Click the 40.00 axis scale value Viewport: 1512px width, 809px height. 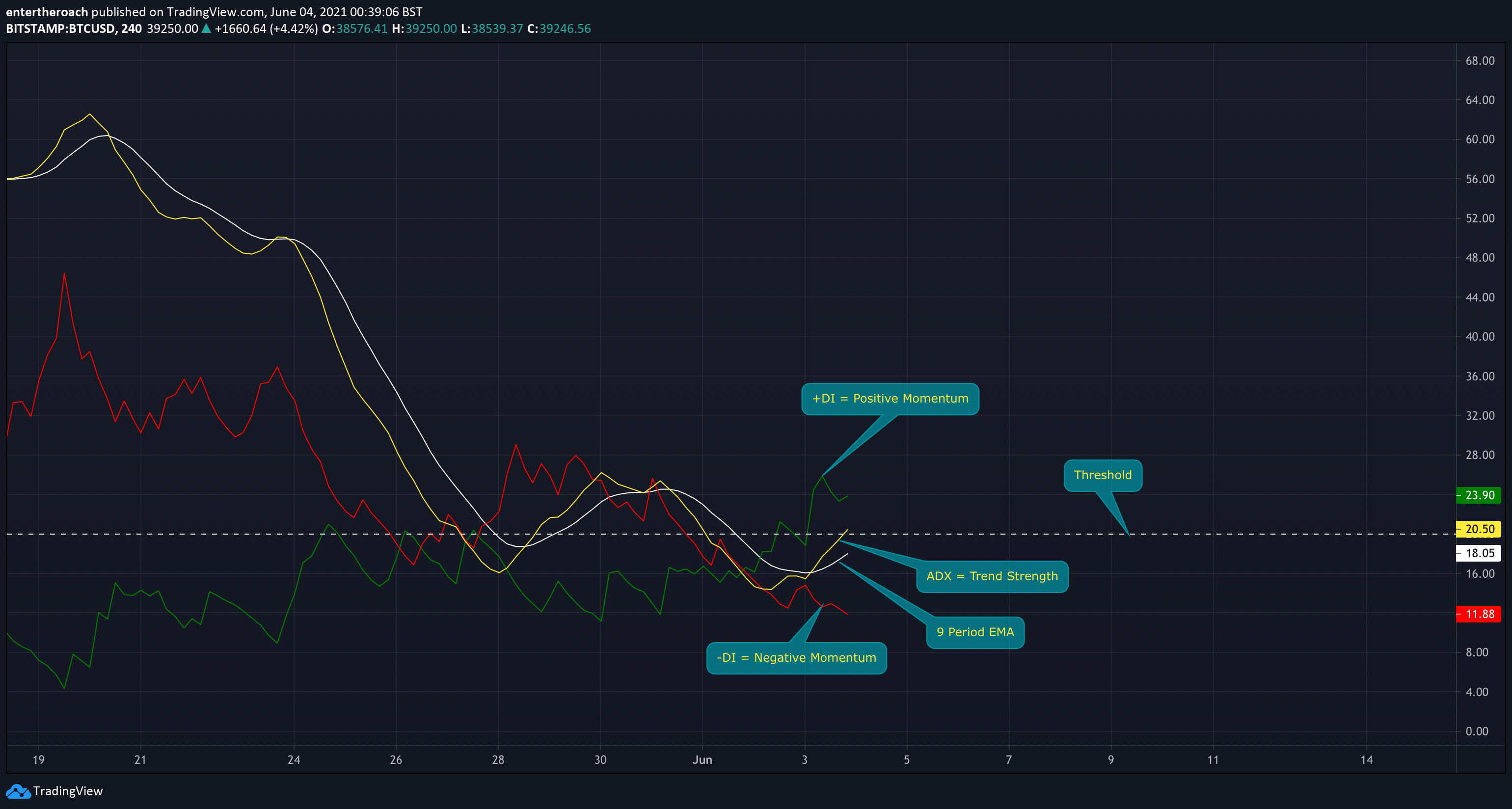pyautogui.click(x=1480, y=337)
